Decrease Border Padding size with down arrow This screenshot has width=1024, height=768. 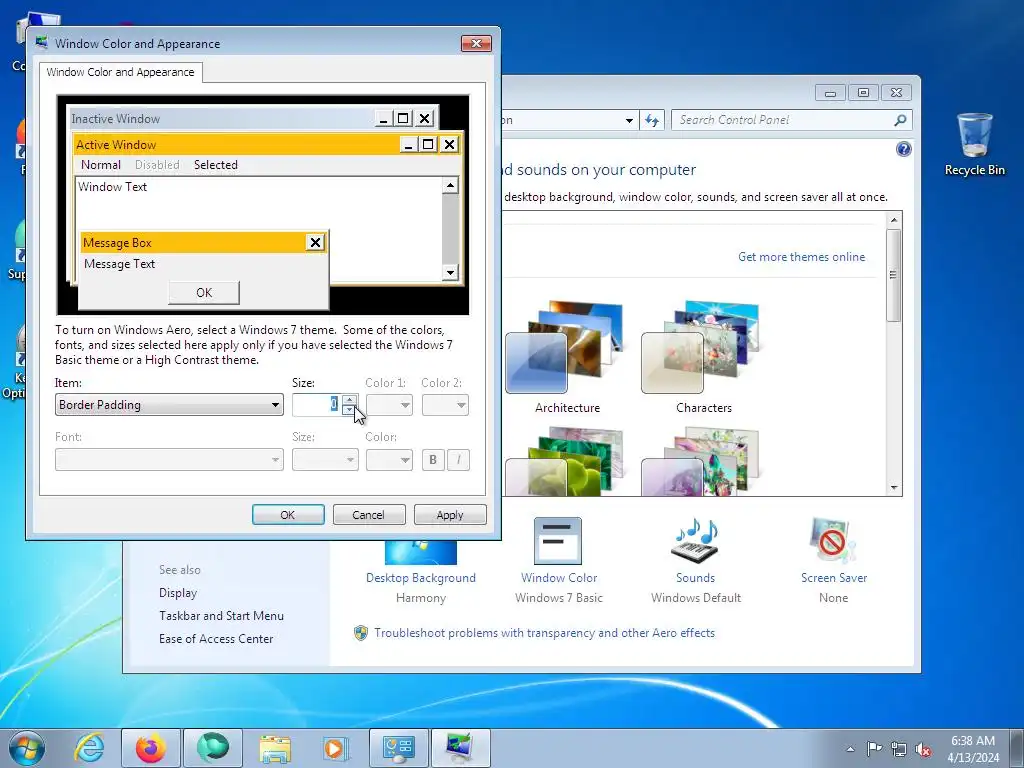tap(349, 410)
